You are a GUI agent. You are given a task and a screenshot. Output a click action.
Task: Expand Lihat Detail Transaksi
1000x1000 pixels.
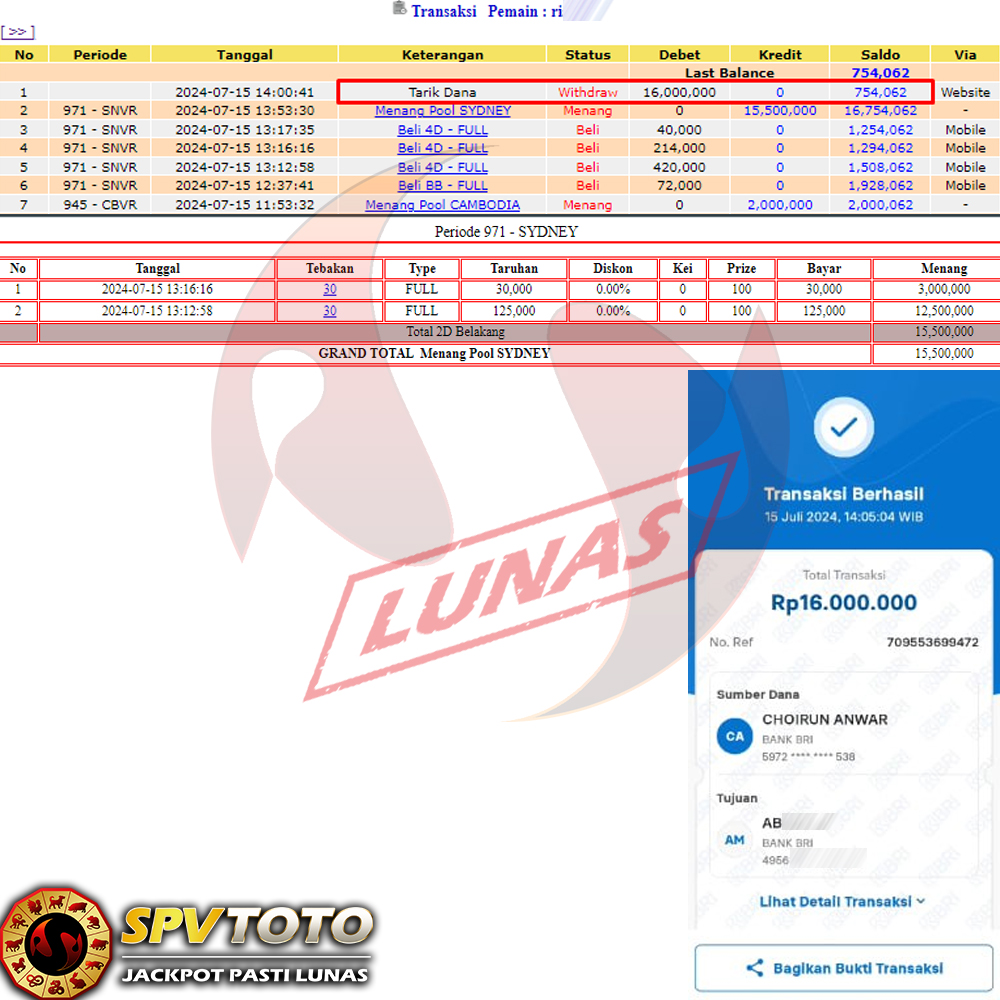tap(842, 901)
